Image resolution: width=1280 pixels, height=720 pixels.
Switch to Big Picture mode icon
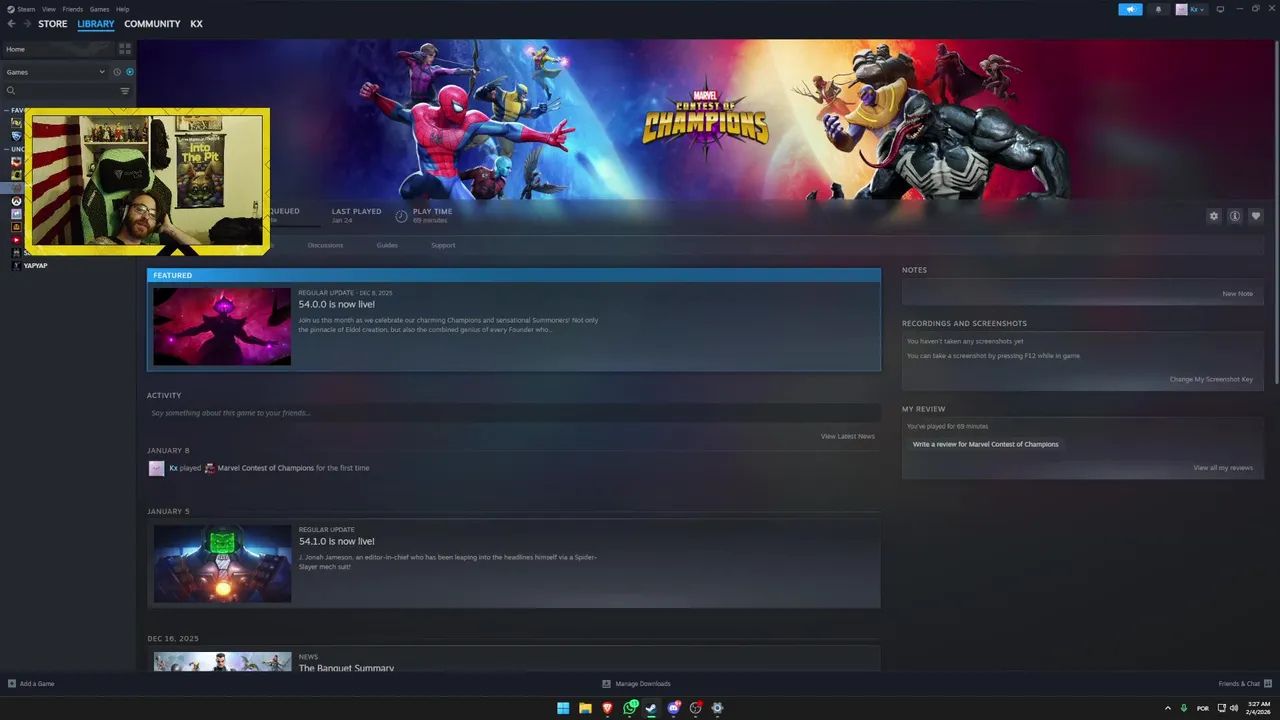(x=1220, y=9)
